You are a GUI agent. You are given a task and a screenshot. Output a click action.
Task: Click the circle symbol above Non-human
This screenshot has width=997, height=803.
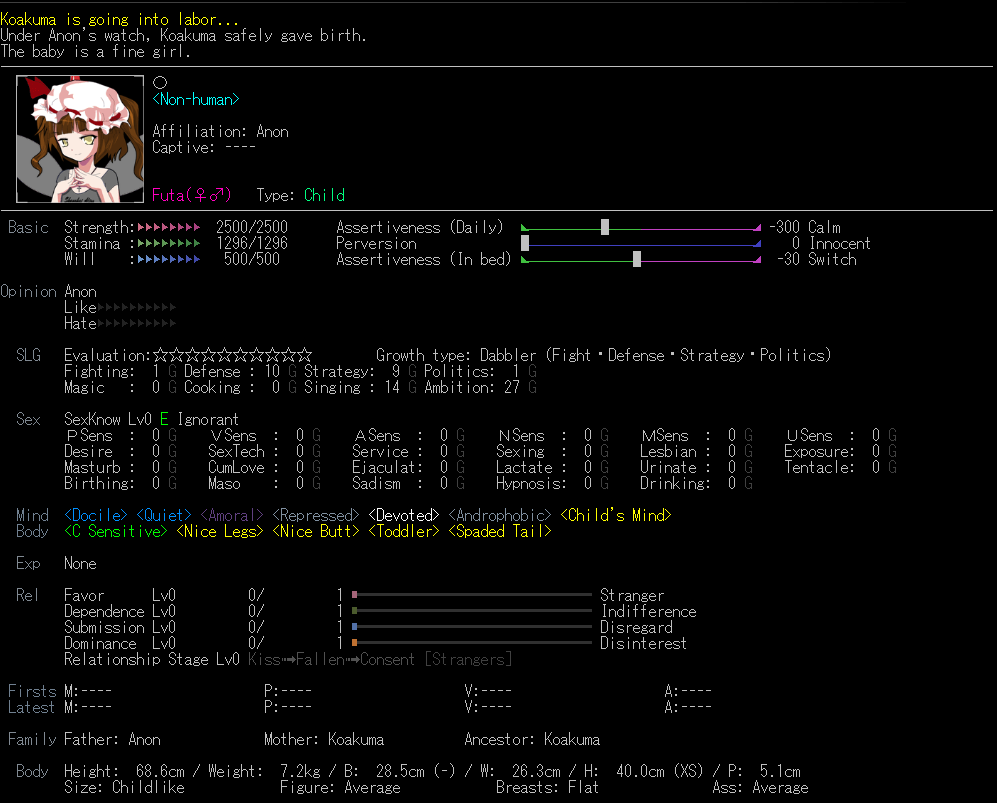[x=159, y=83]
